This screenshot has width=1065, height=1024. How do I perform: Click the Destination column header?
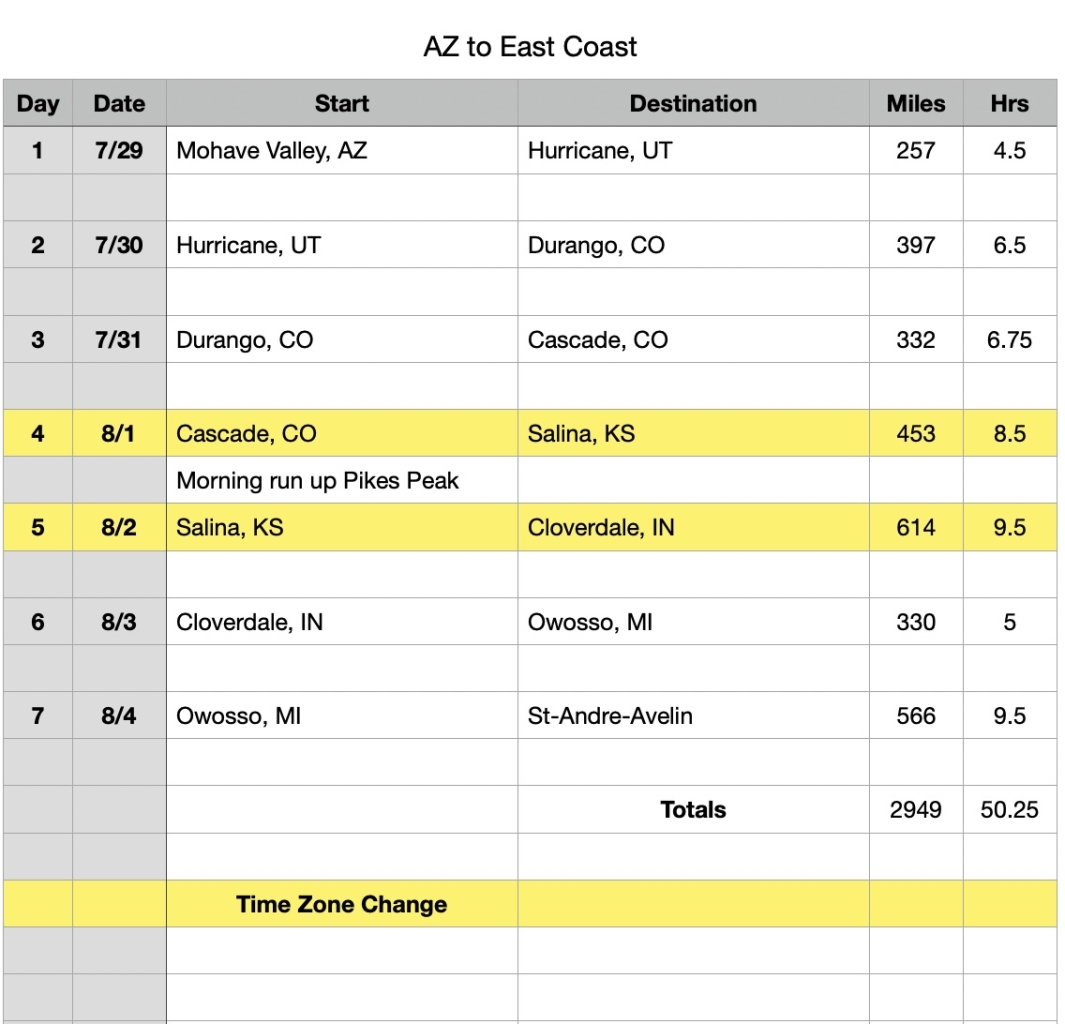[x=692, y=104]
